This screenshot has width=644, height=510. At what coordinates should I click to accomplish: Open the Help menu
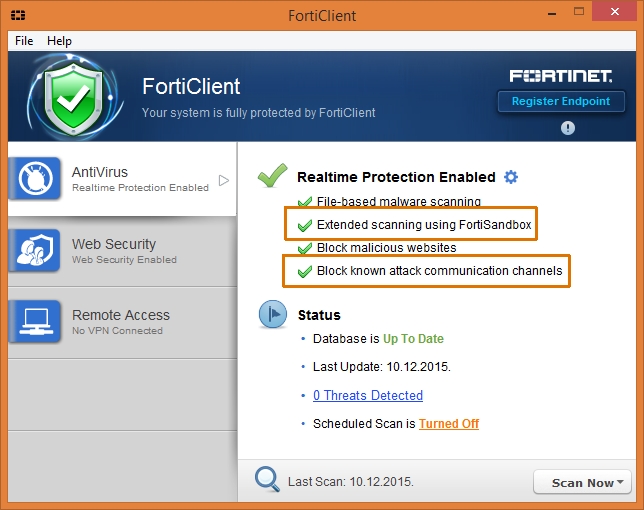[x=60, y=41]
